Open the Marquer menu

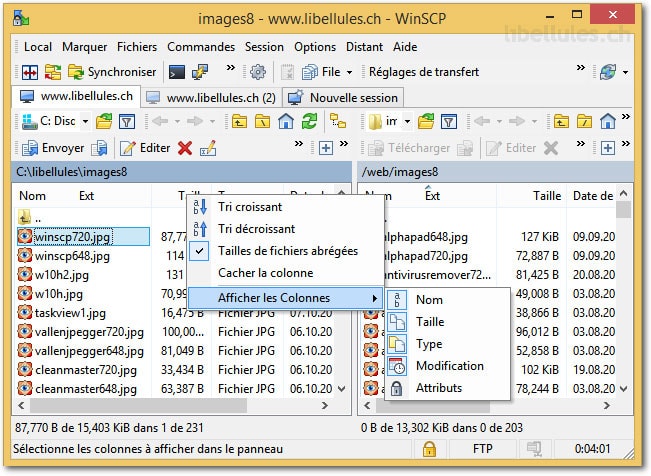click(85, 47)
